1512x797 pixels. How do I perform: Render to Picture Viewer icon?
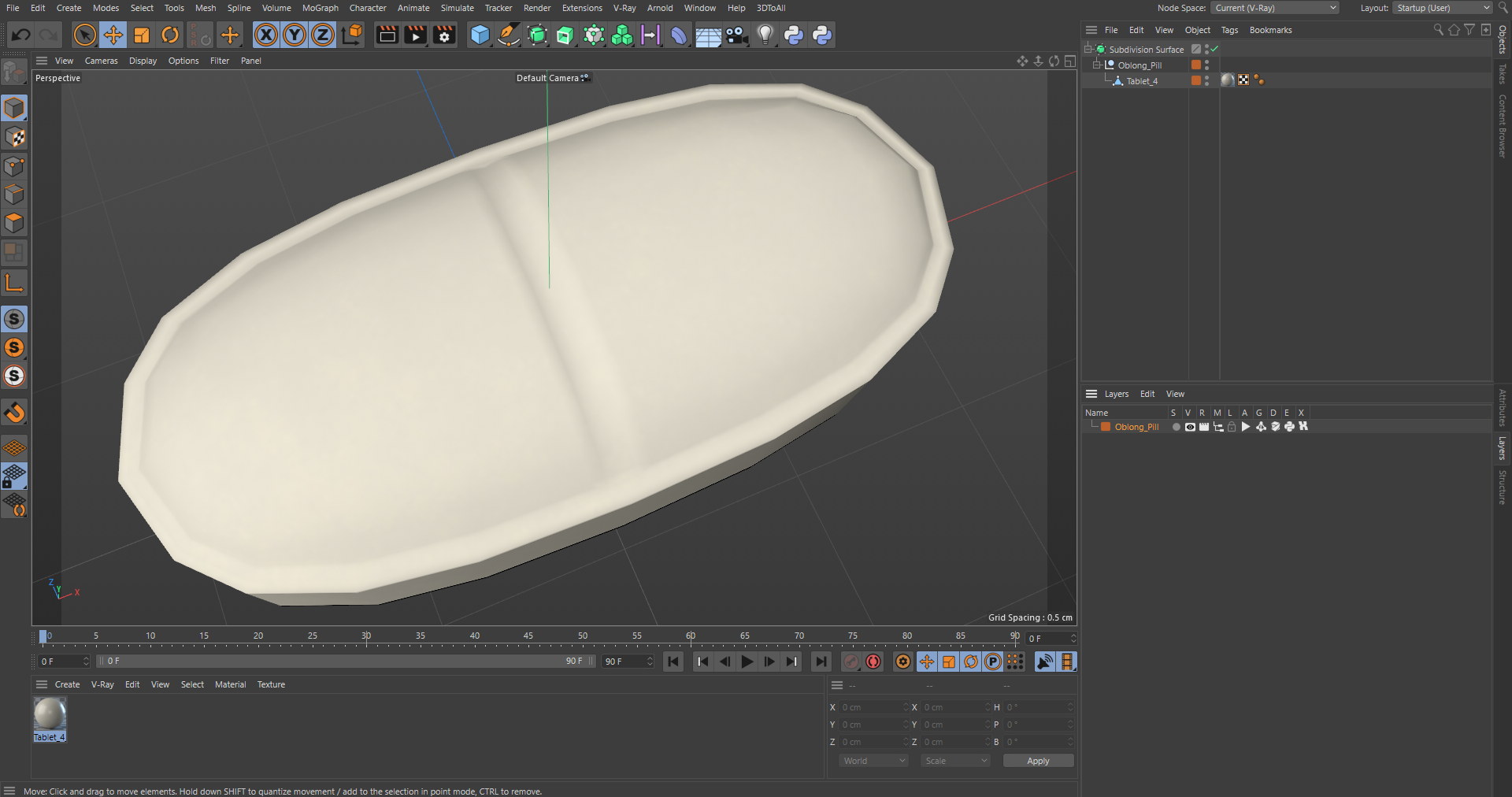tap(415, 35)
